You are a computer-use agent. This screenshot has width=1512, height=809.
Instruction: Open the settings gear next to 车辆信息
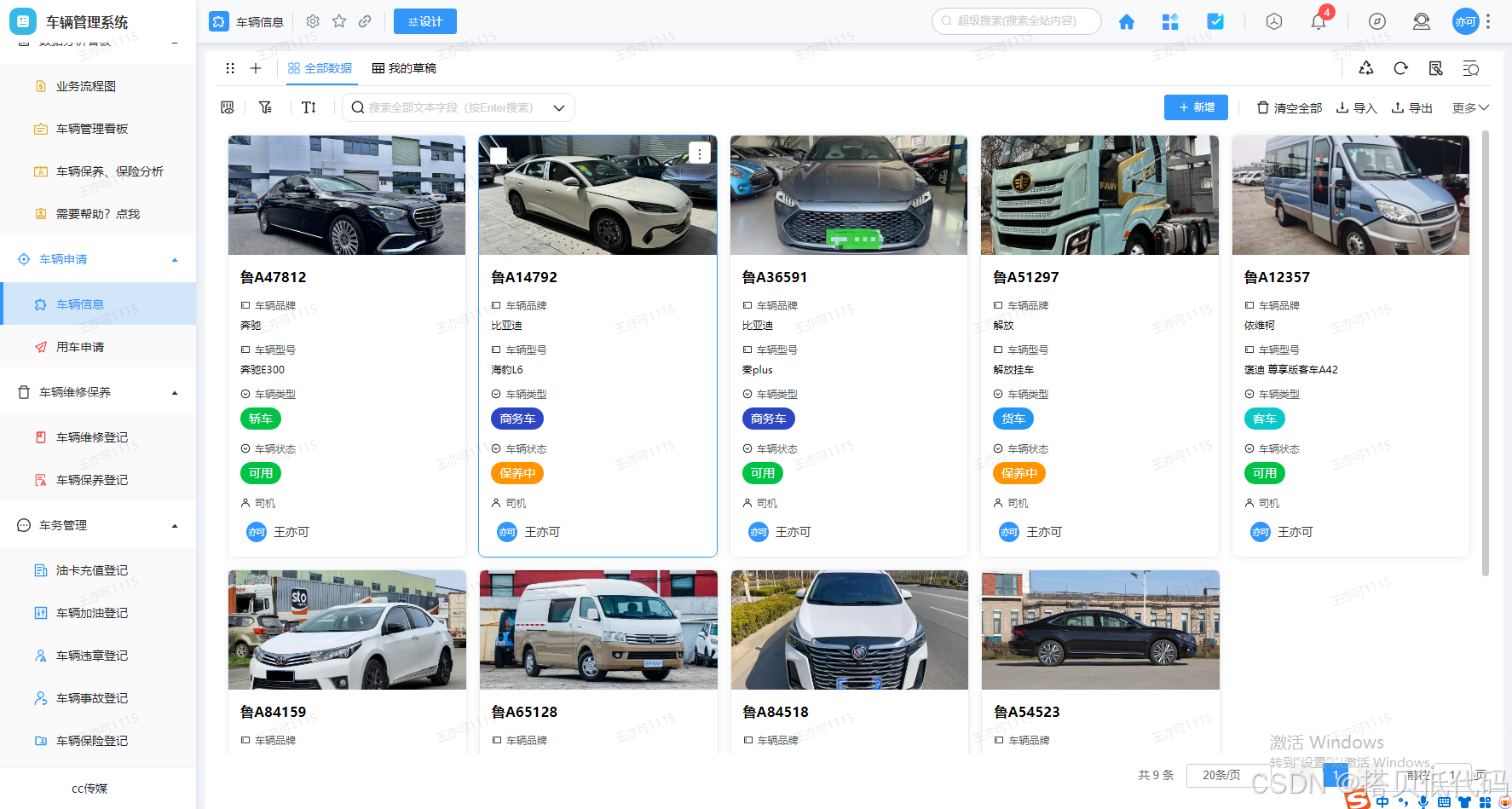click(313, 21)
